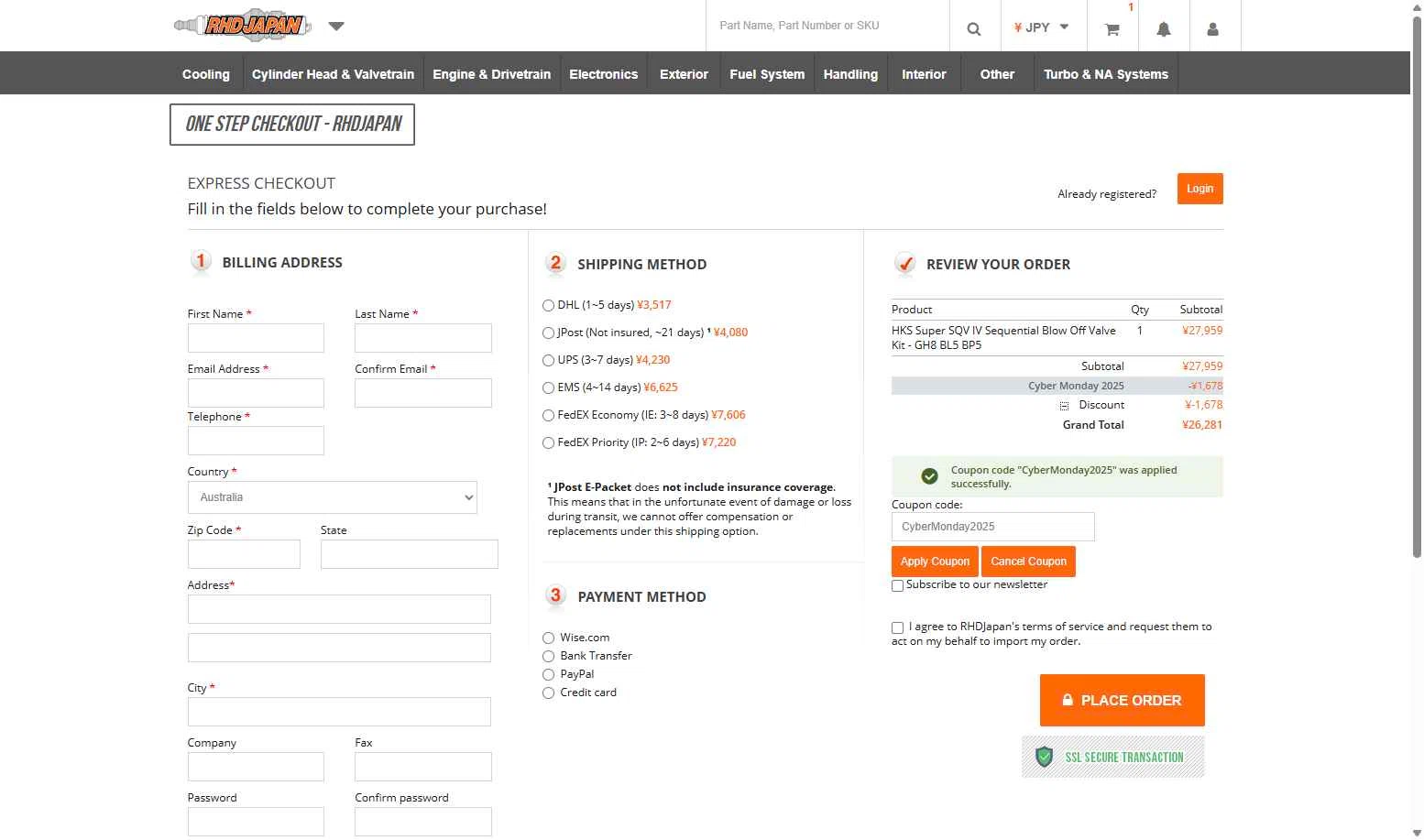
Task: Select DHL shipping option
Action: 548,305
